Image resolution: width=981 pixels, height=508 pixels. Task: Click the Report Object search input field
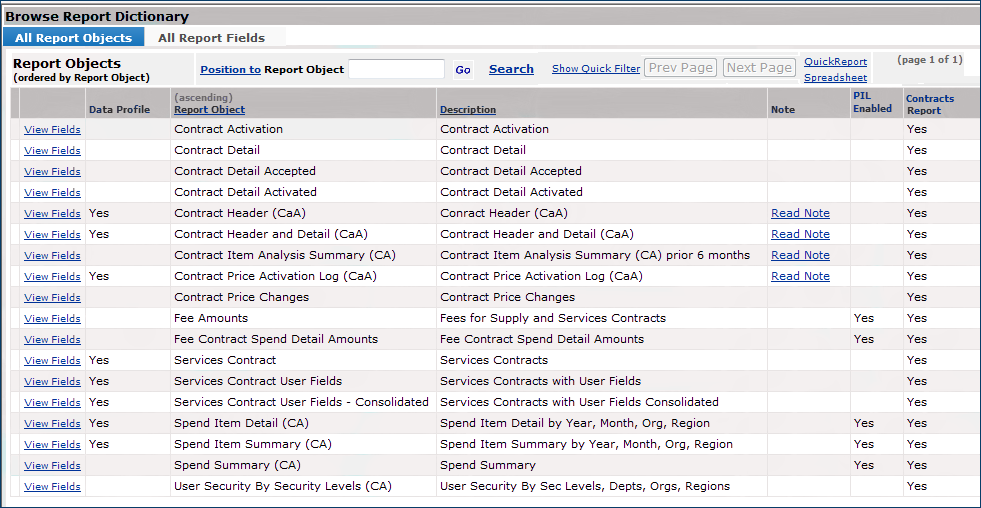(x=396, y=69)
